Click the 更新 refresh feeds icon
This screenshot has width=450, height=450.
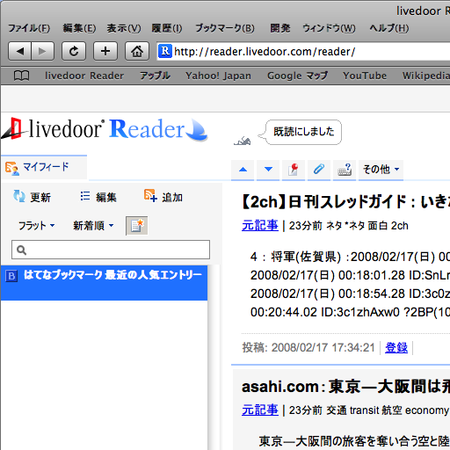coord(19,196)
